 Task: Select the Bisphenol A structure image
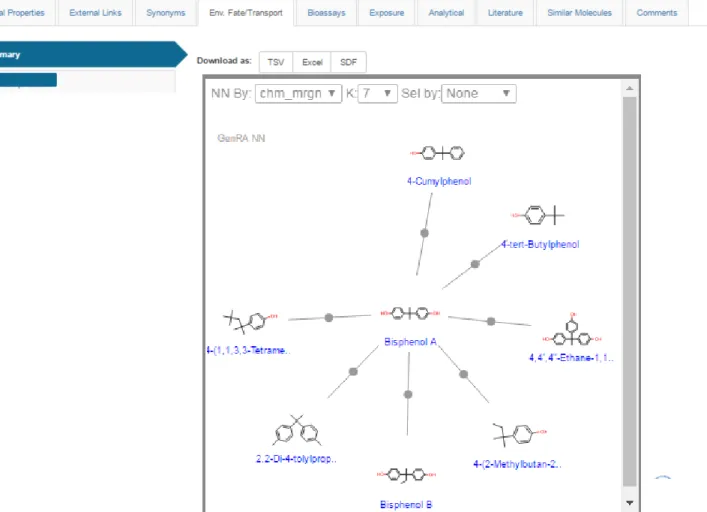pos(410,313)
